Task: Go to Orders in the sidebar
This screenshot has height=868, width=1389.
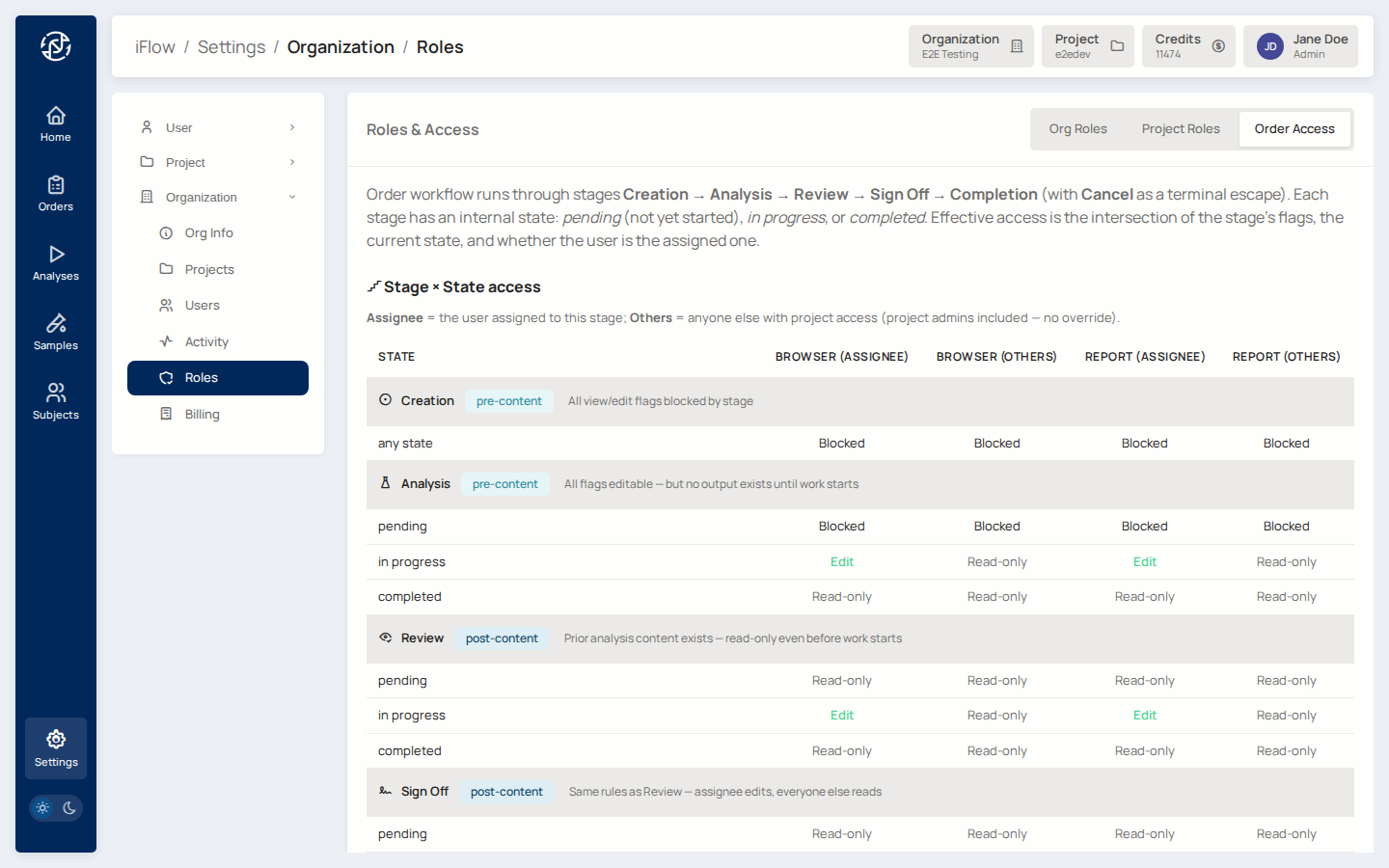Action: (x=56, y=194)
